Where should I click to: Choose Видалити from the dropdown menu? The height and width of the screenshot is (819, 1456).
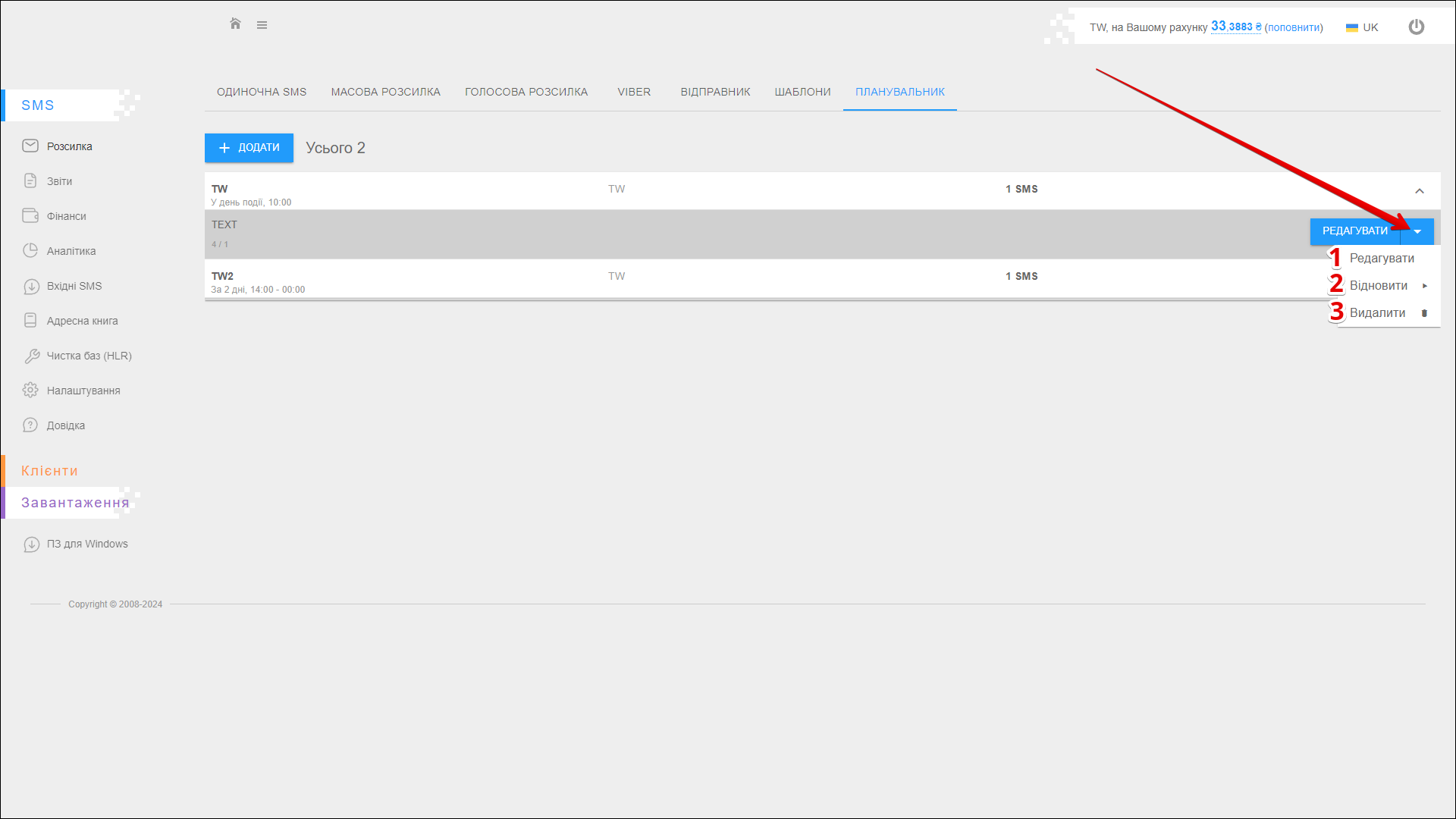[x=1379, y=313]
